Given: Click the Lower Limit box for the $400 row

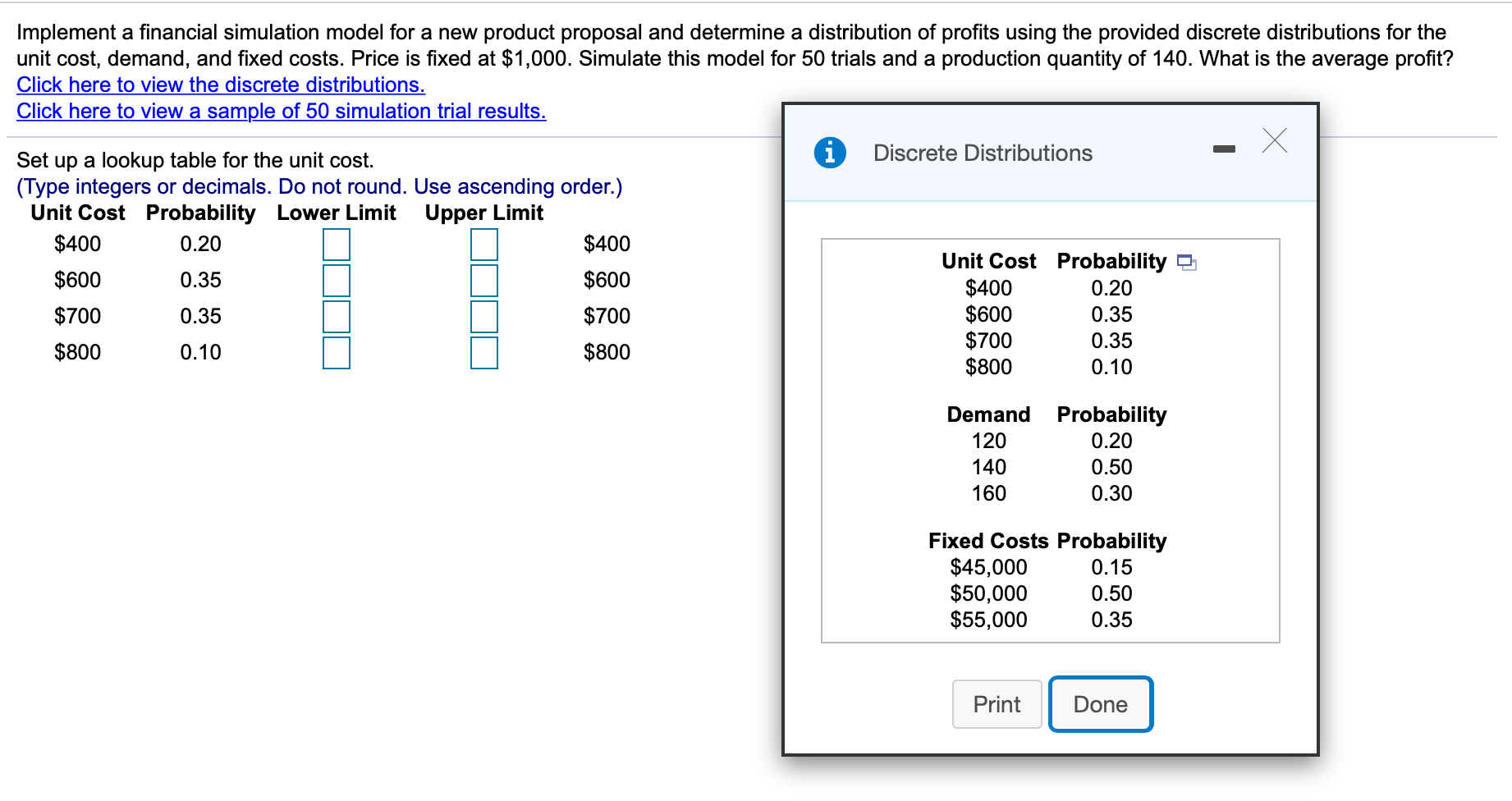Looking at the screenshot, I should [x=336, y=243].
